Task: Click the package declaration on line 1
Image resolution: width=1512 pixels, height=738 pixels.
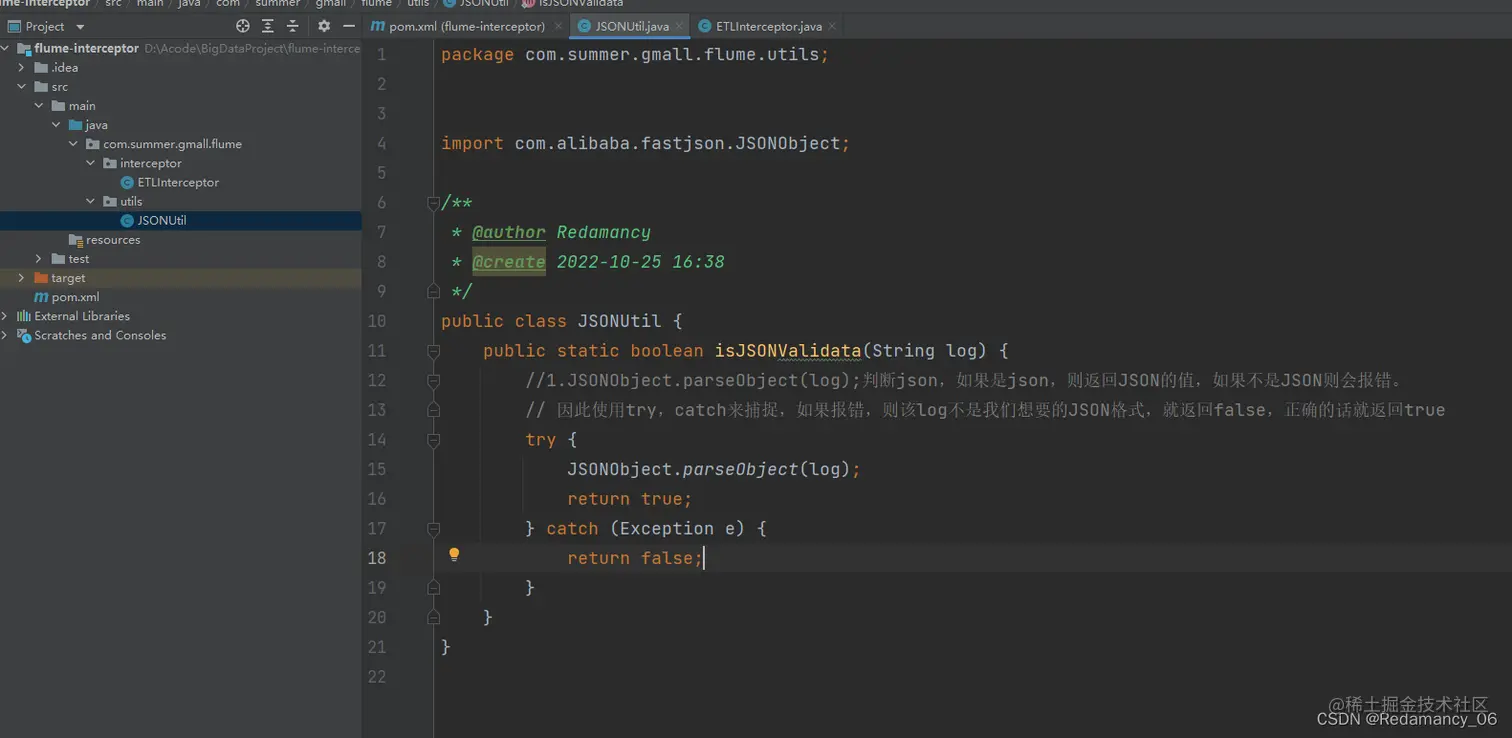Action: coord(635,54)
